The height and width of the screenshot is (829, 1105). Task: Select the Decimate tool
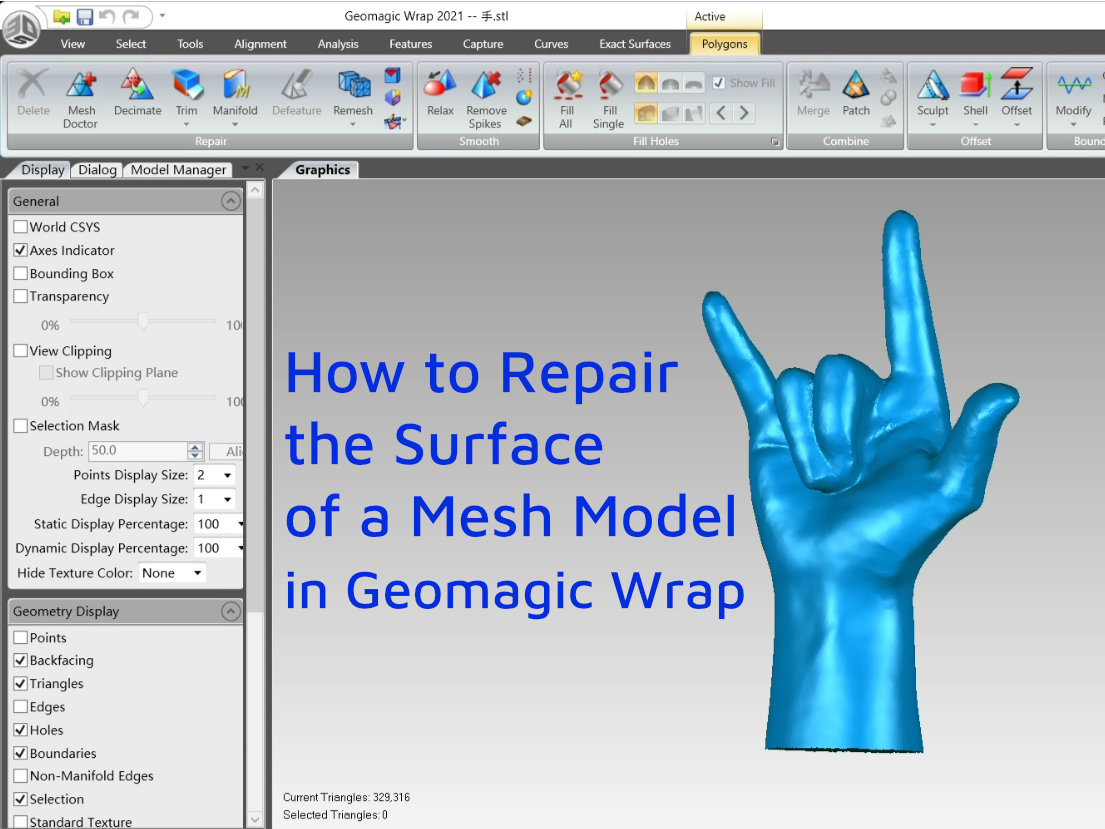pos(137,87)
